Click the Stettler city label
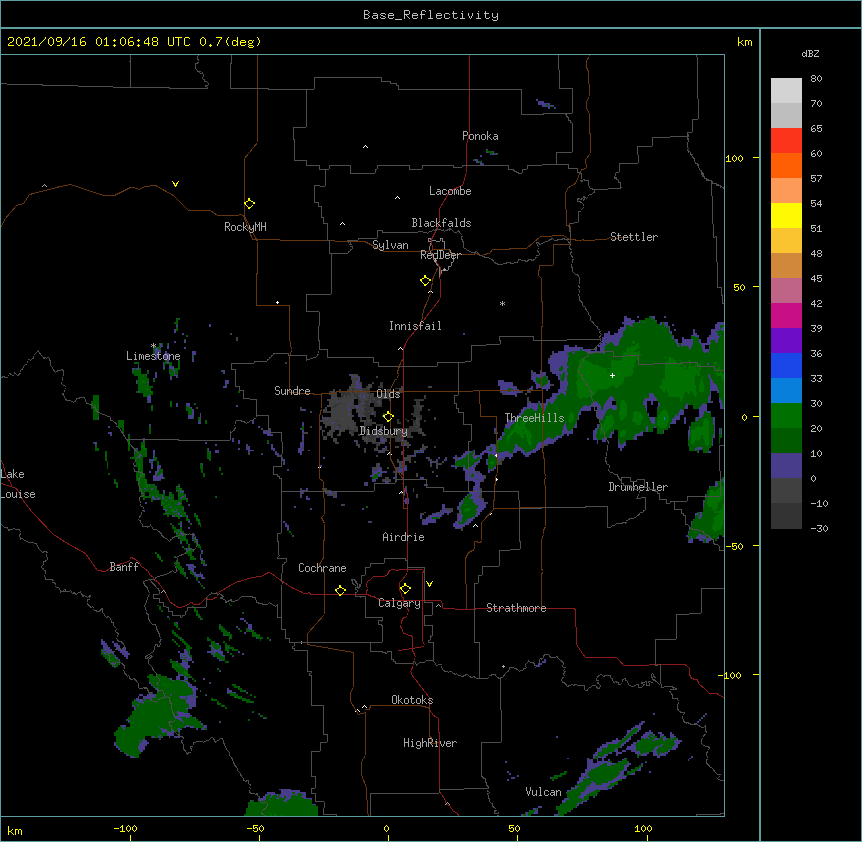Image resolution: width=862 pixels, height=842 pixels. (x=634, y=237)
